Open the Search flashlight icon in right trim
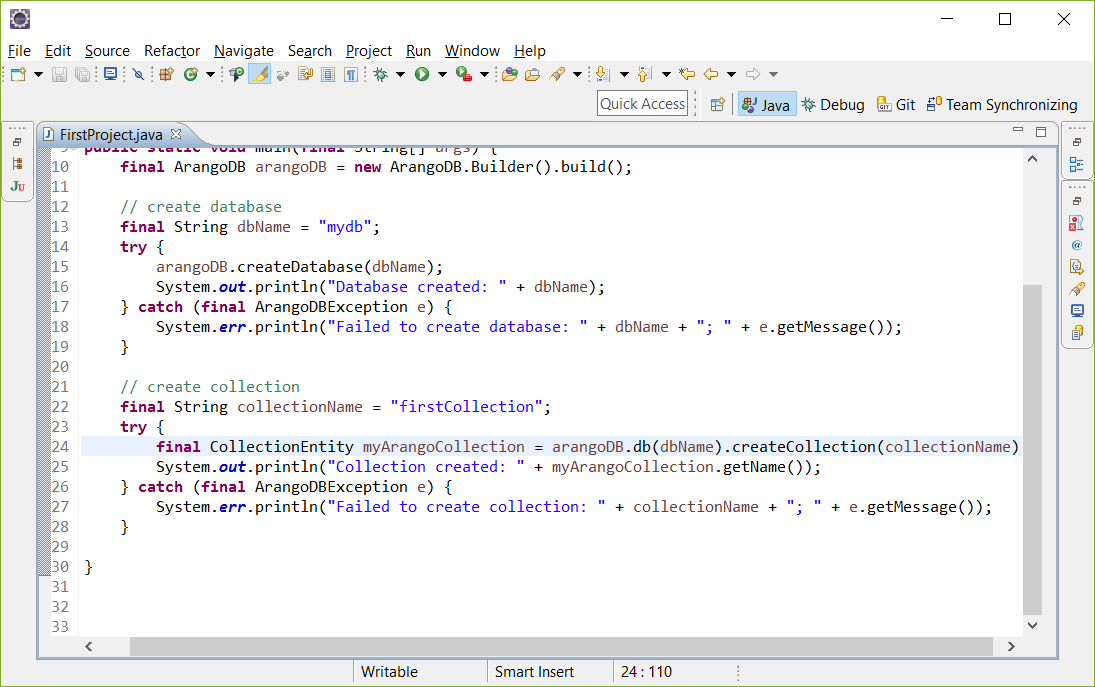Image resolution: width=1095 pixels, height=687 pixels. (1077, 289)
